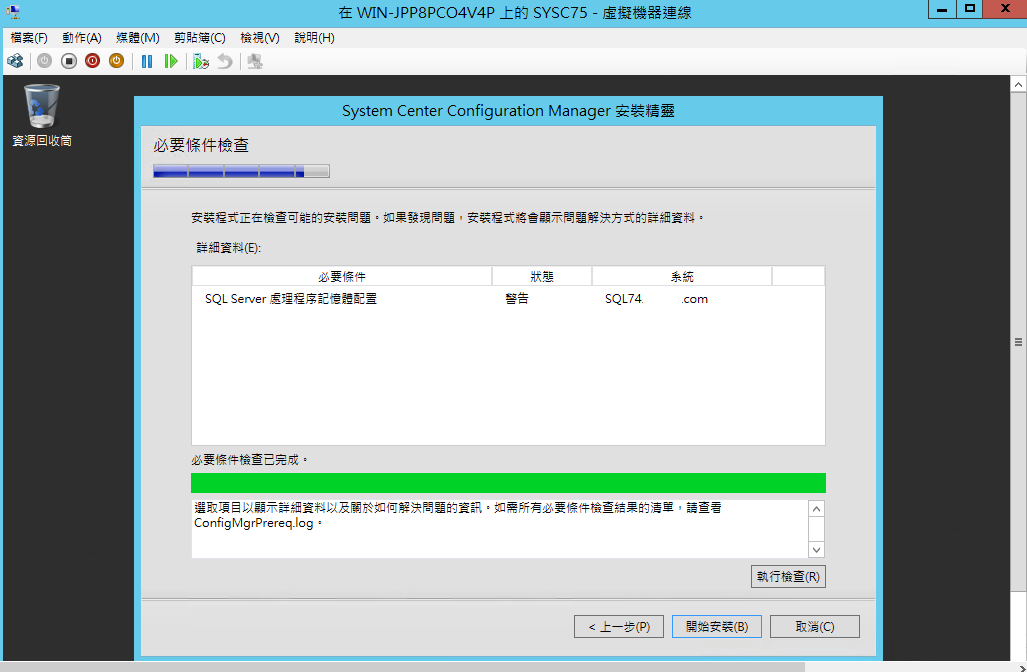Viewport: 1027px width, 672px height.
Task: Click the enhanced session toolbar icon
Action: click(x=255, y=62)
